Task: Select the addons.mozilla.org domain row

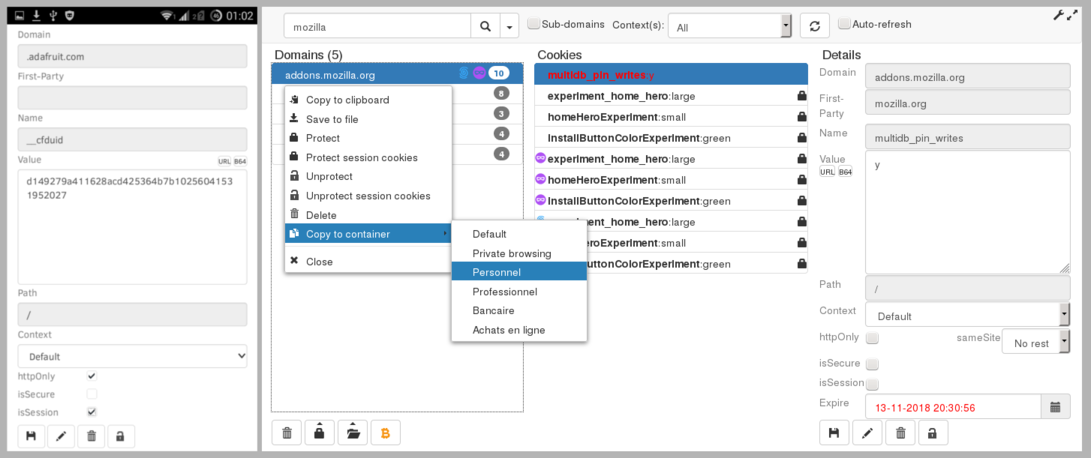Action: point(397,73)
